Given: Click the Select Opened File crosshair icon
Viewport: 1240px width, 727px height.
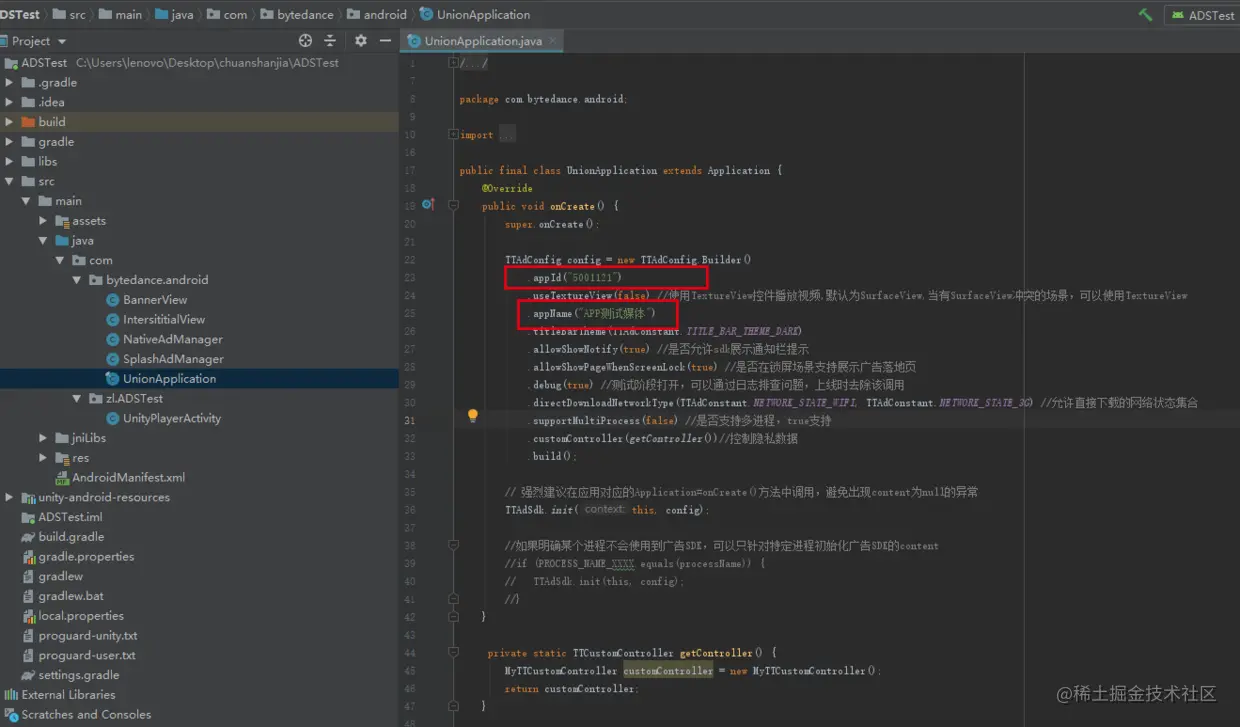Looking at the screenshot, I should pyautogui.click(x=306, y=41).
